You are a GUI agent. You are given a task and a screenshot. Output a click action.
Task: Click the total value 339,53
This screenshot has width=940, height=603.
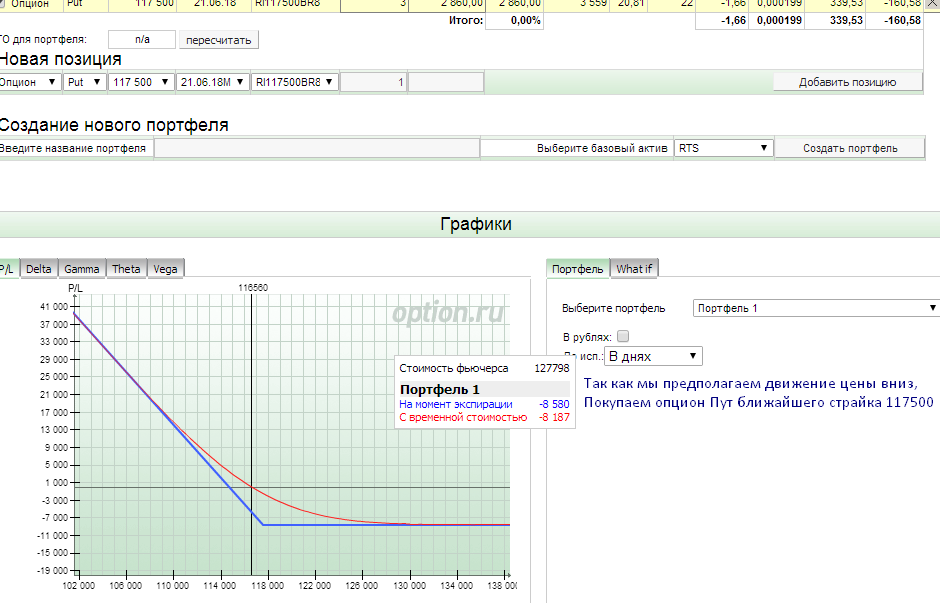point(846,20)
